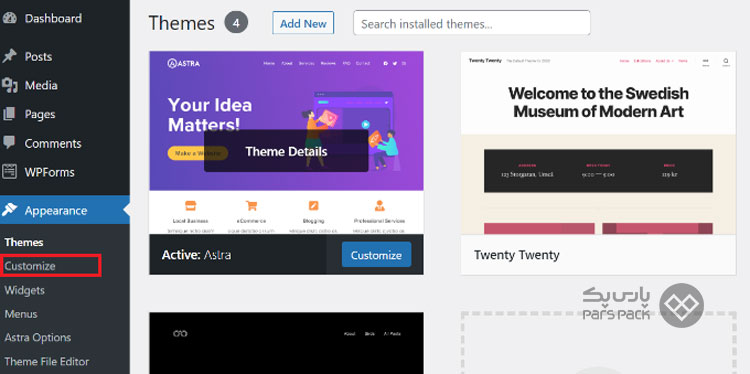Select the Appearance menu label
The image size is (750, 374).
[56, 211]
